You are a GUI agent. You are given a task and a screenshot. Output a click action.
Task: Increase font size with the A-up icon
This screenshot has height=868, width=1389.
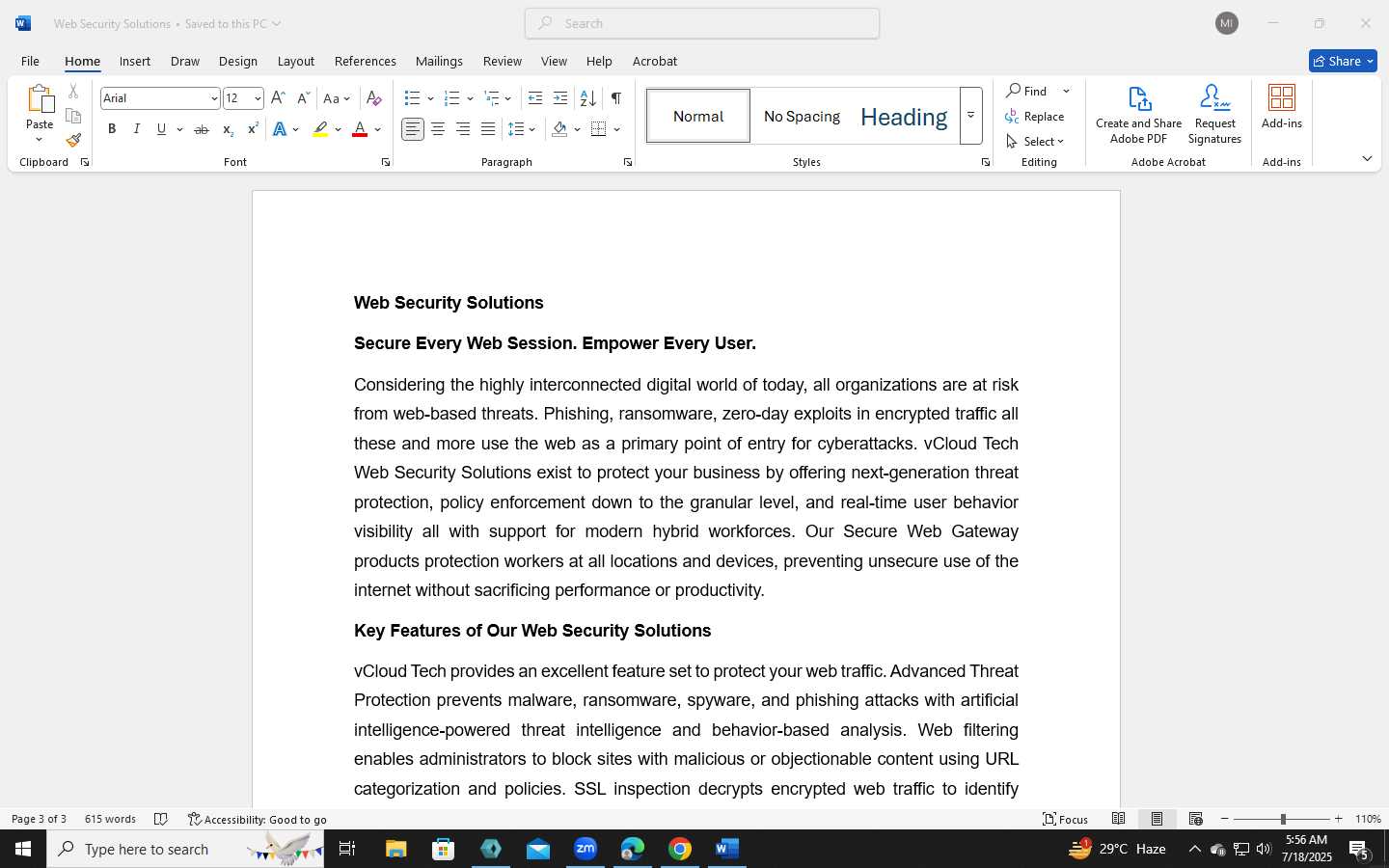[278, 98]
